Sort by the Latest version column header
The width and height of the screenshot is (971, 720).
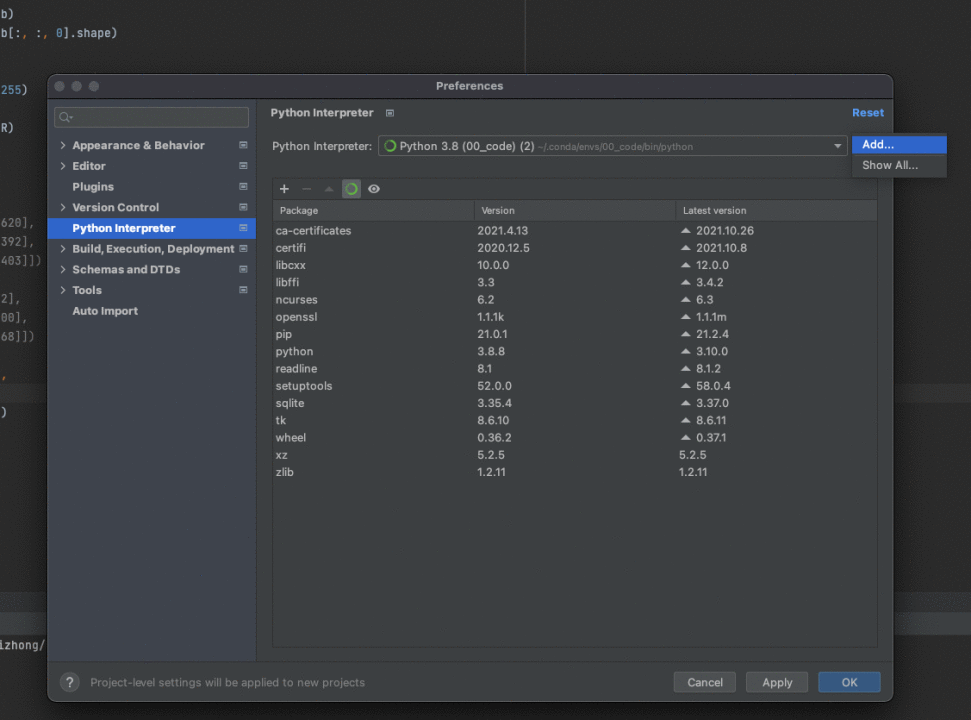coord(777,210)
